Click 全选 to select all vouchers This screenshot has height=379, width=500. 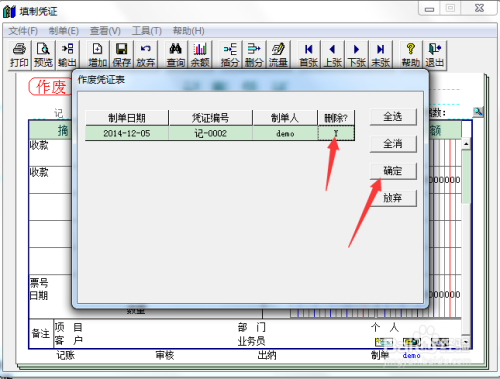tap(393, 117)
